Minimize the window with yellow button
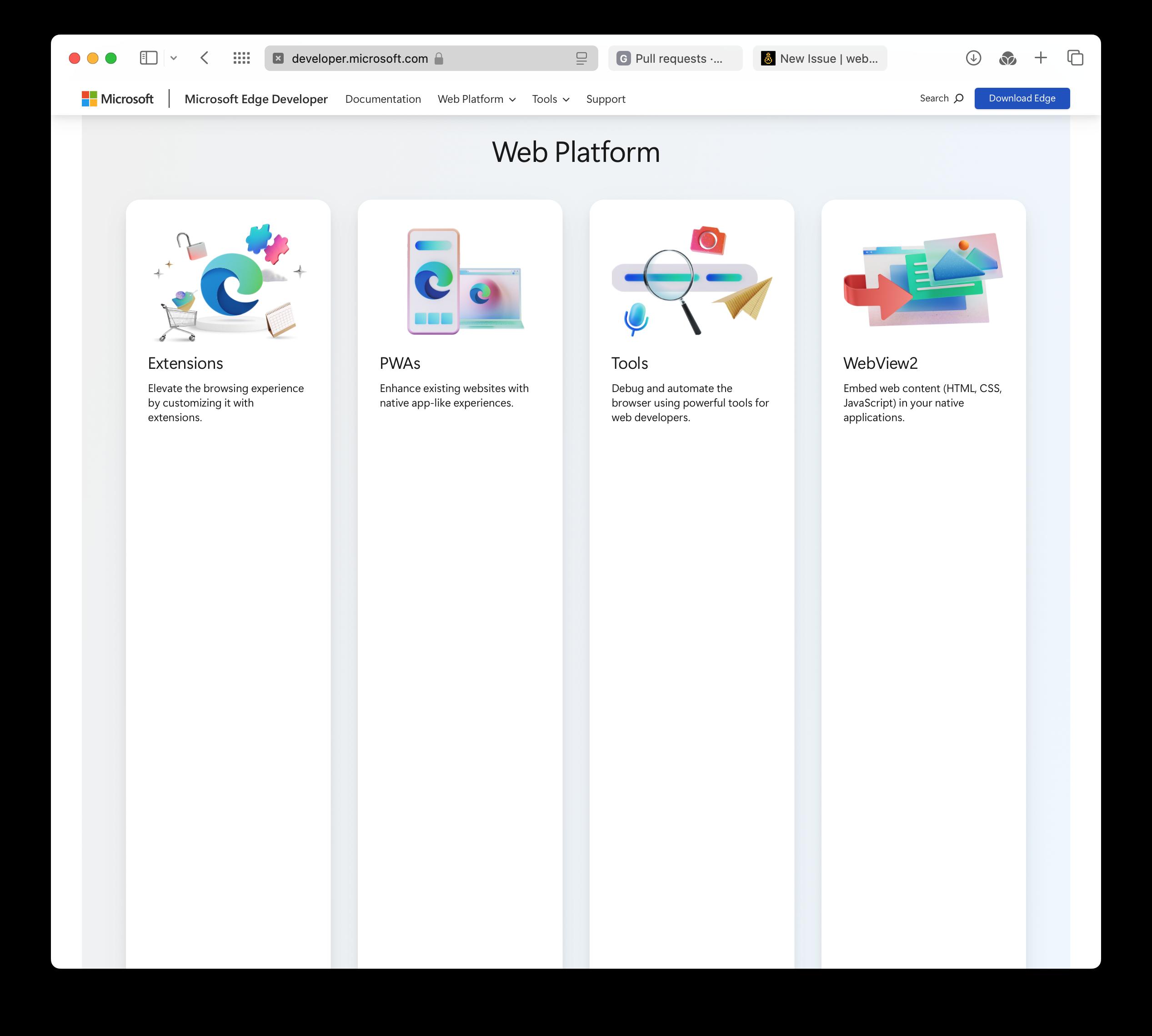 tap(93, 58)
